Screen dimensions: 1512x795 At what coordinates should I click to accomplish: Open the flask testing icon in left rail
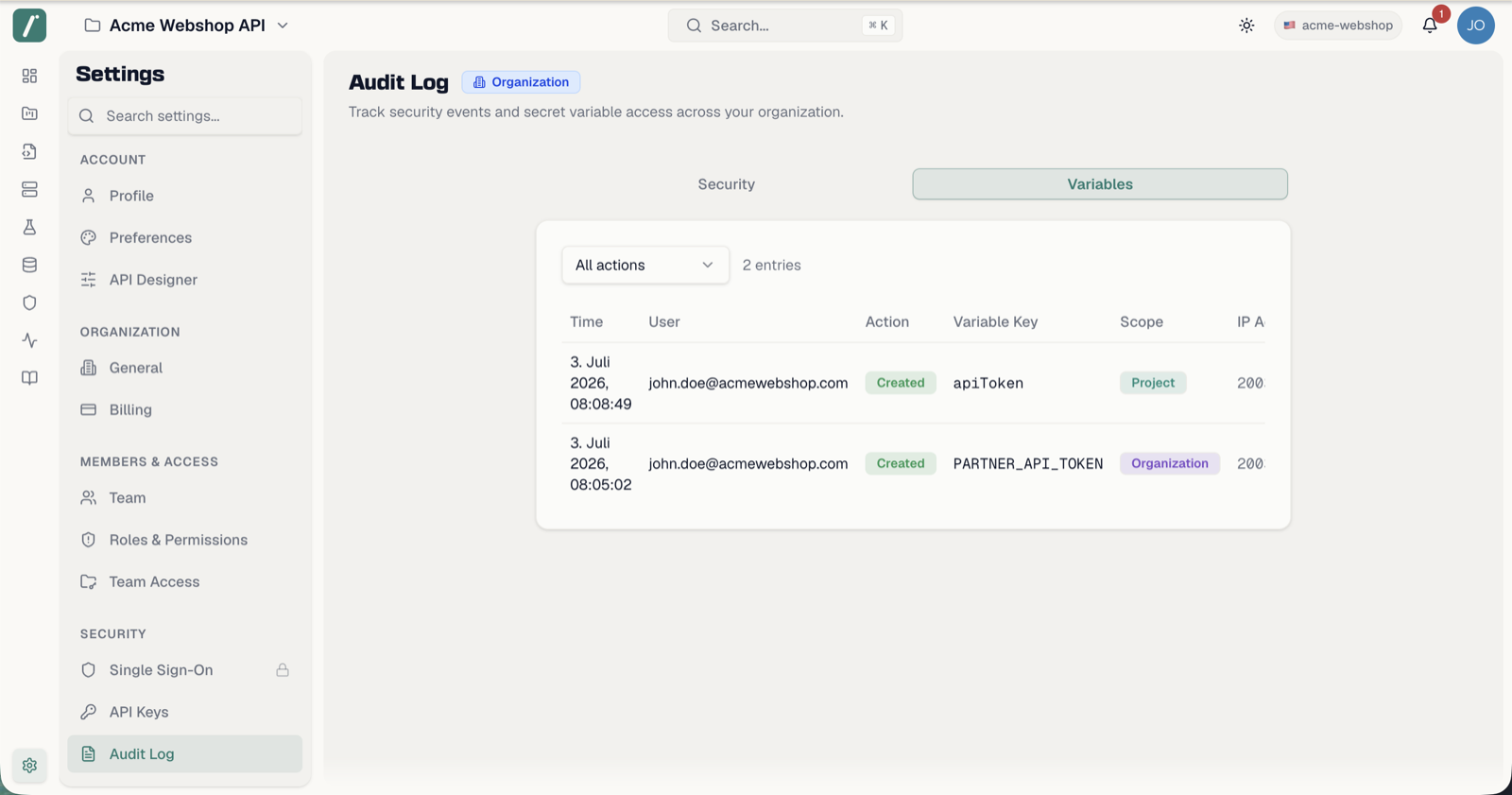(x=29, y=227)
